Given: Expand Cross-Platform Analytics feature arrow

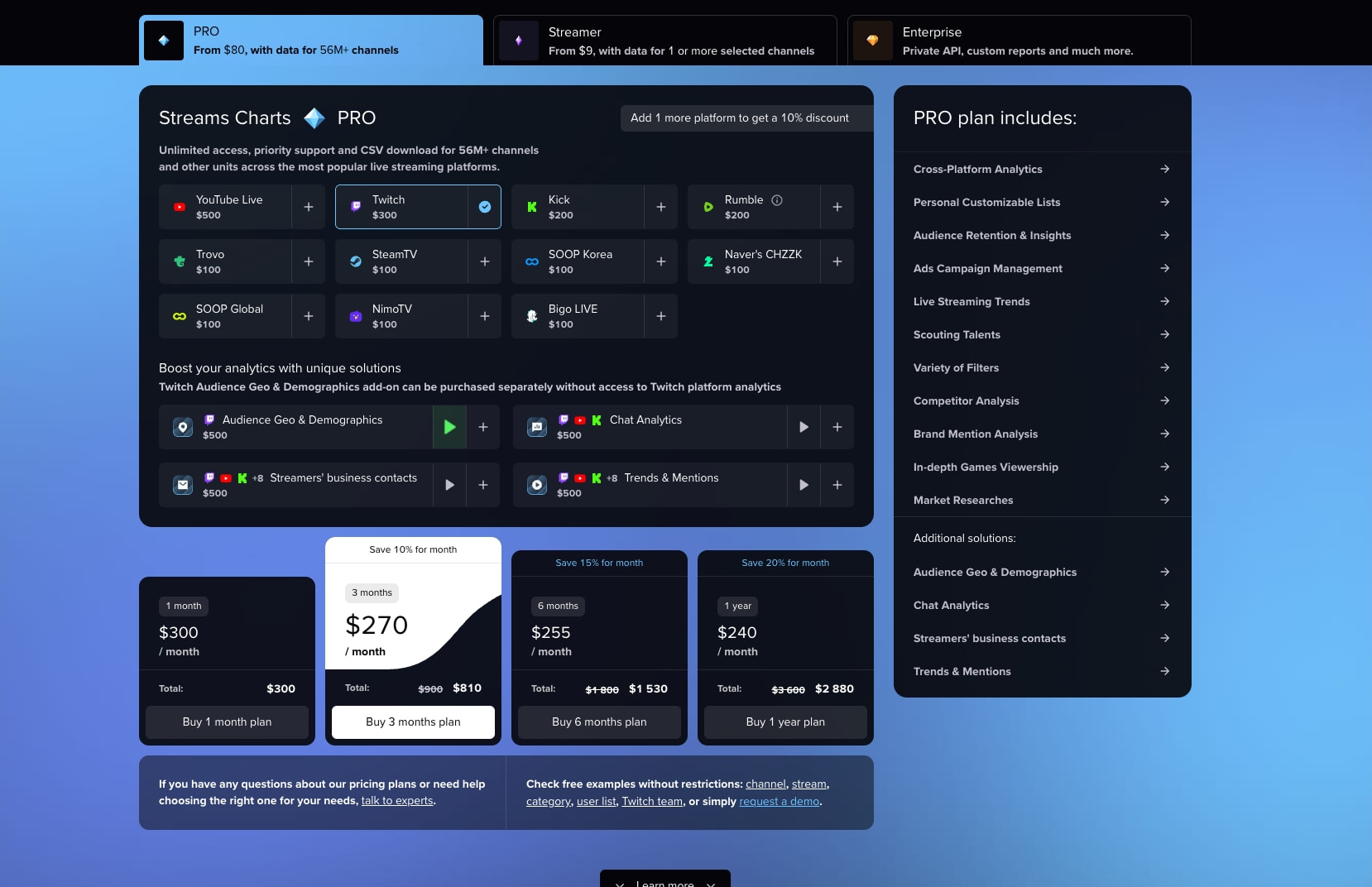Looking at the screenshot, I should pos(1165,169).
